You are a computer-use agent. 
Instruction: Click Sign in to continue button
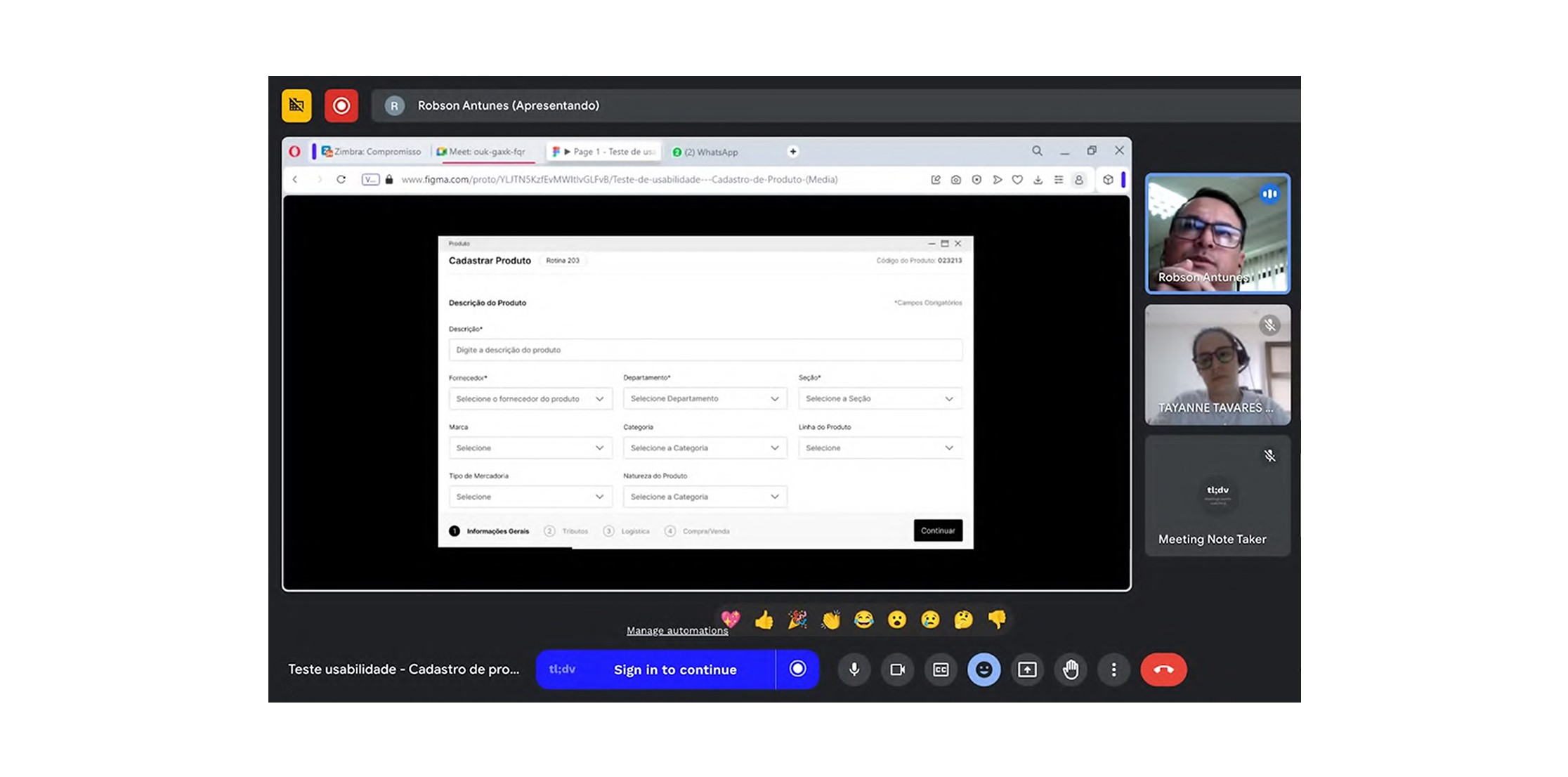pos(674,670)
